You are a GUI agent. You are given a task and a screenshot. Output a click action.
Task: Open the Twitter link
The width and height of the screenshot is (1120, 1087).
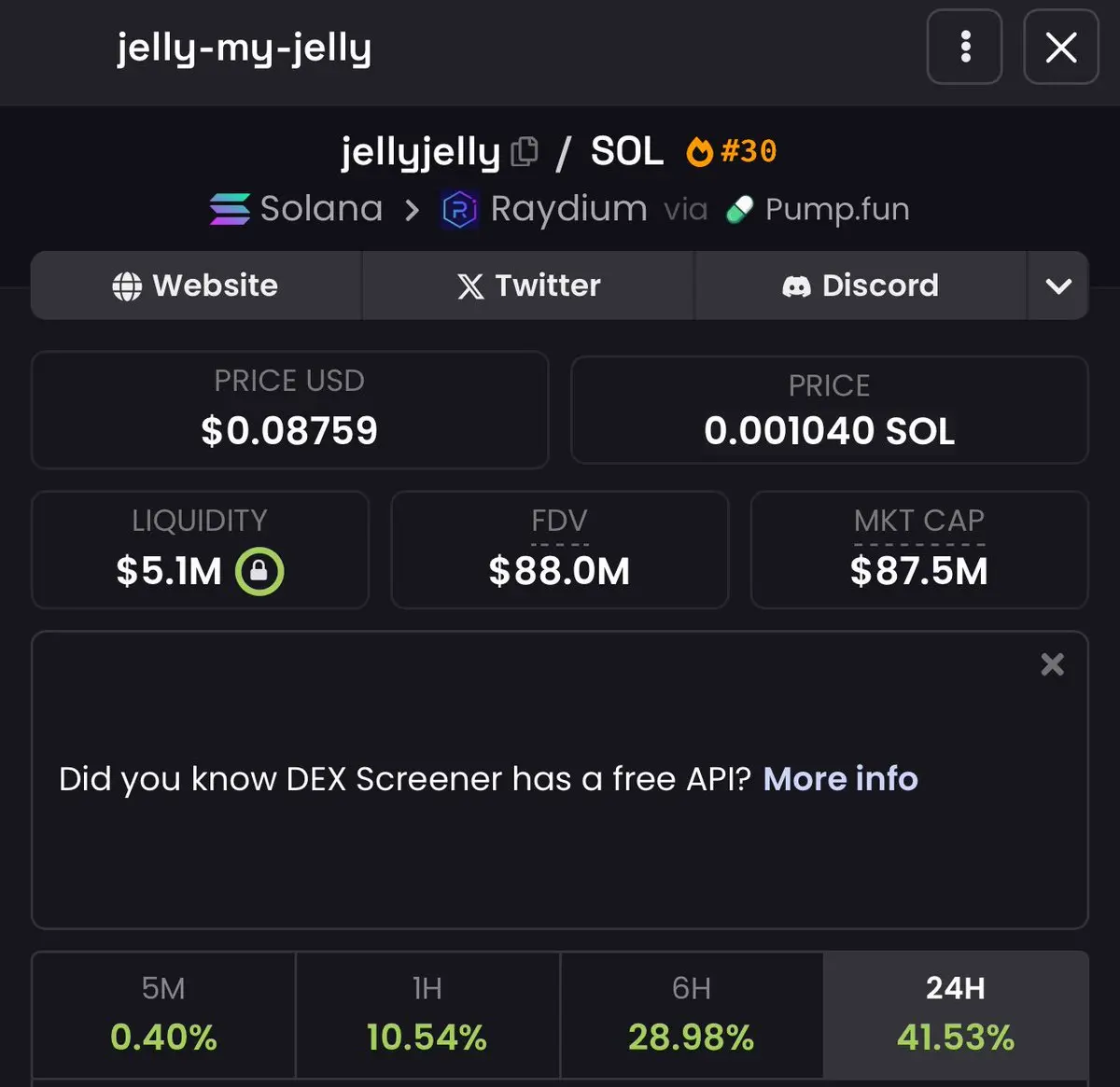[528, 286]
